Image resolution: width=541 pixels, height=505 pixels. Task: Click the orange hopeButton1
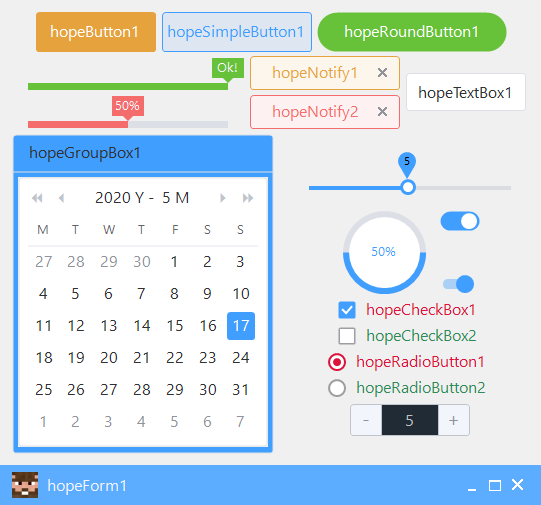coord(96,32)
